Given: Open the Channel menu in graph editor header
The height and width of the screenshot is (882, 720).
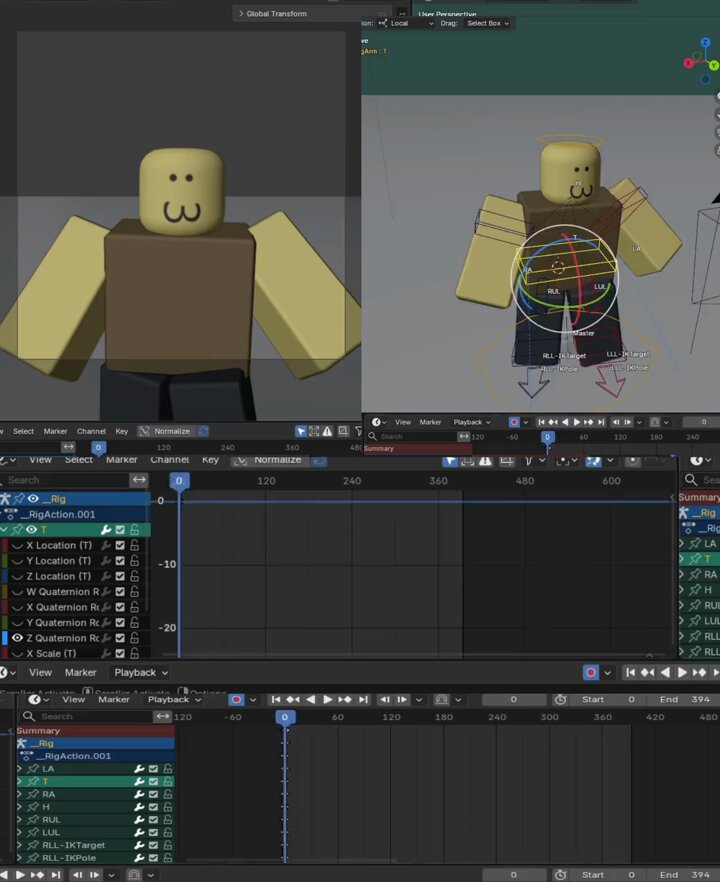Looking at the screenshot, I should (170, 460).
